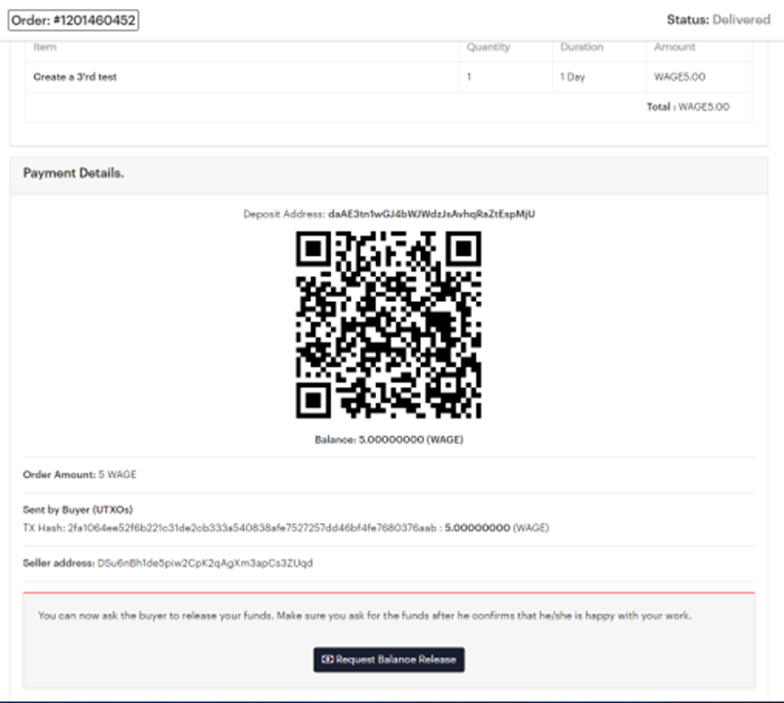Click the Balance 5.00000000 (WAGE) text
This screenshot has height=703, width=784.
click(389, 438)
